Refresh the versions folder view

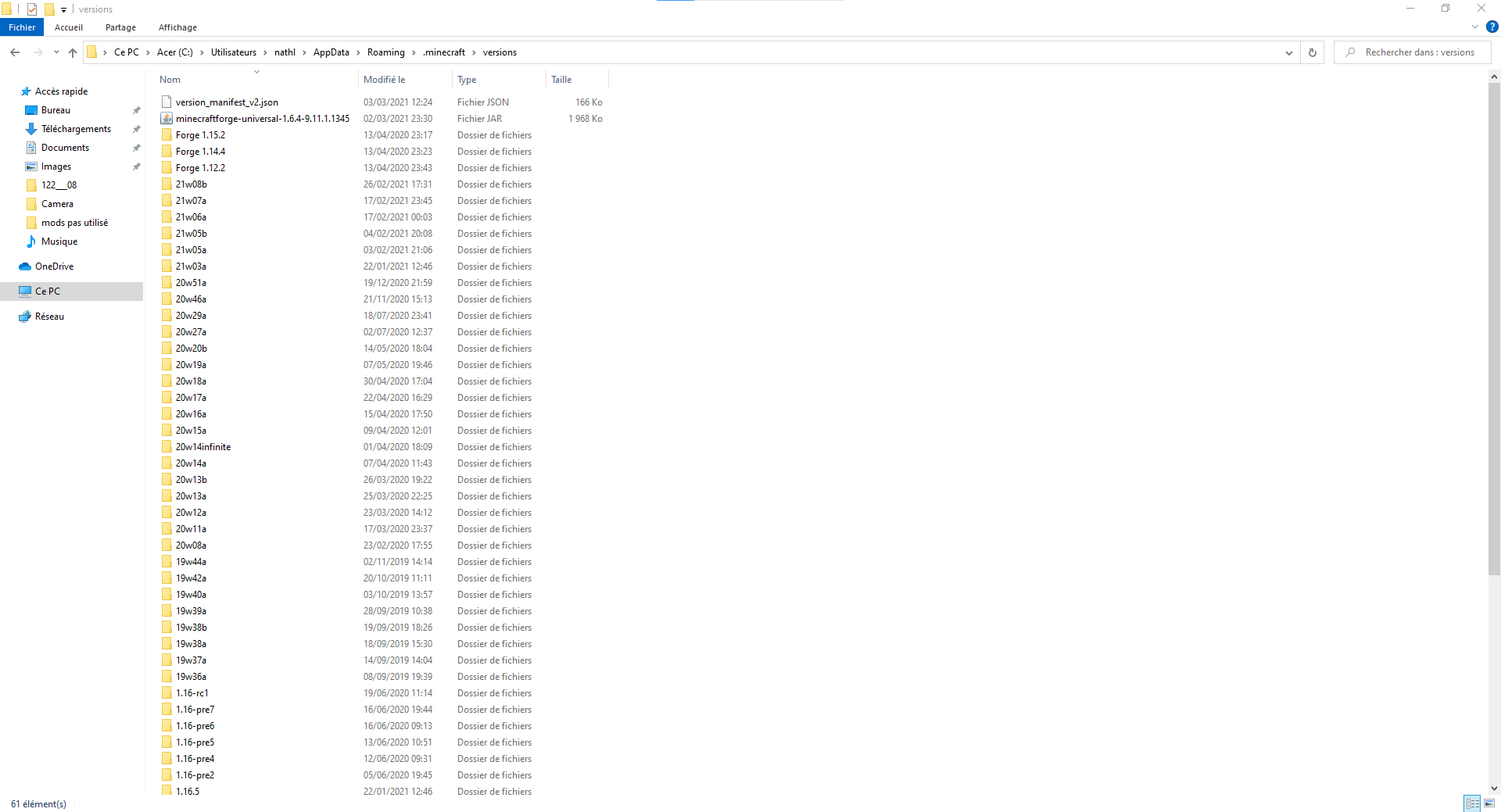pyautogui.click(x=1313, y=52)
